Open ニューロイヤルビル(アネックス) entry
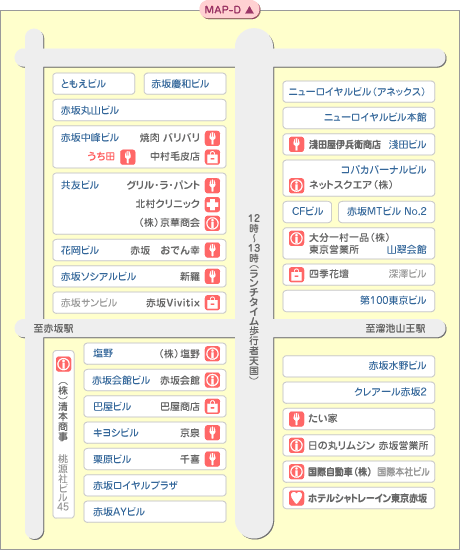The height and width of the screenshot is (558, 460). 359,91
